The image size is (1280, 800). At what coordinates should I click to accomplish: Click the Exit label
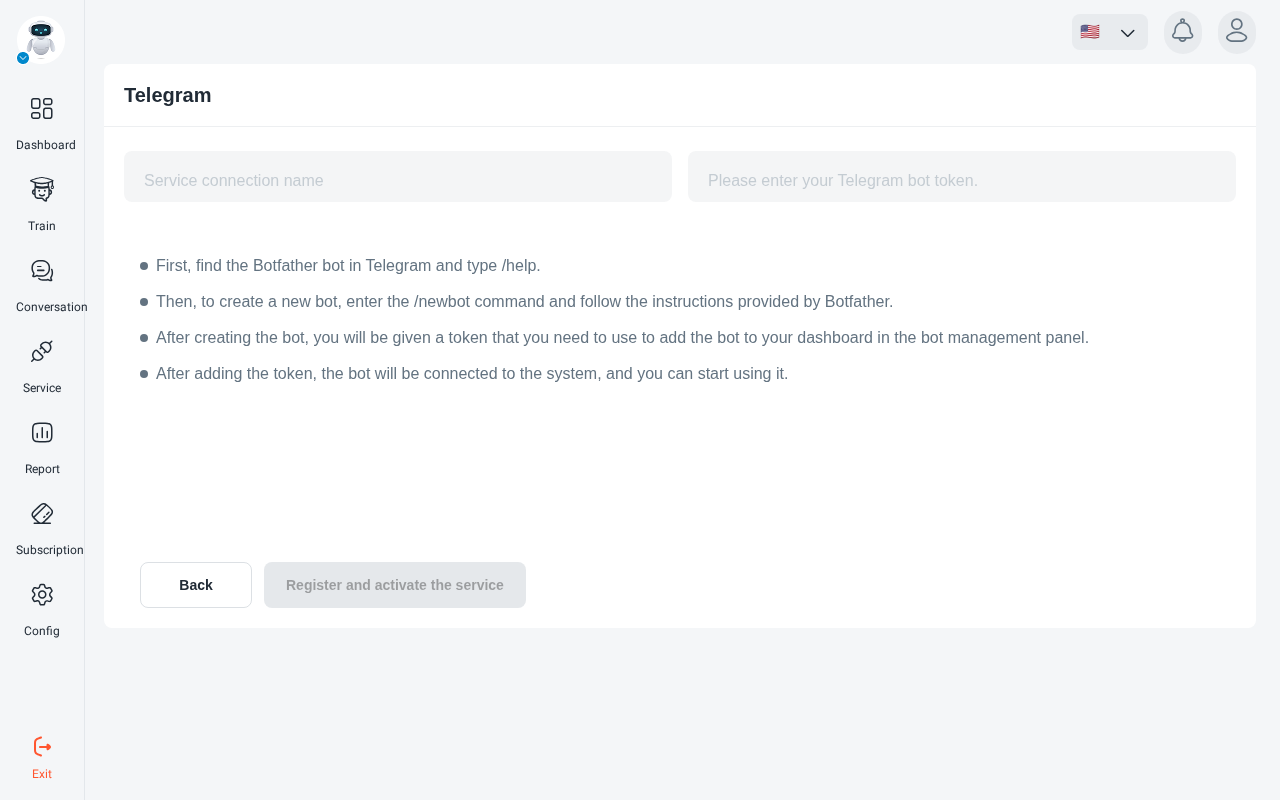tap(42, 774)
